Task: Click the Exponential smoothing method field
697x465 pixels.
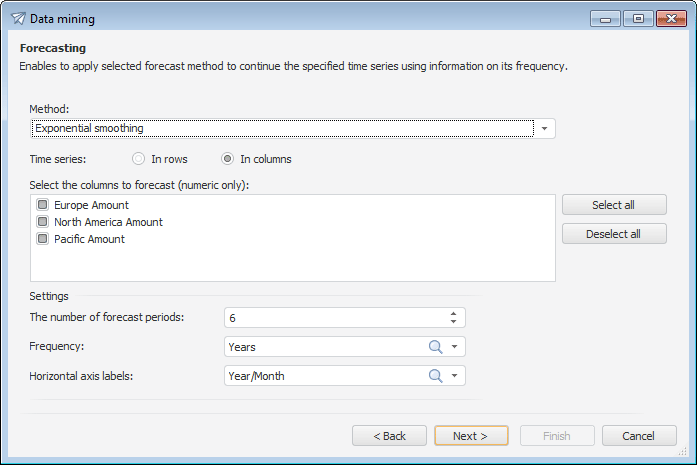Action: point(280,129)
